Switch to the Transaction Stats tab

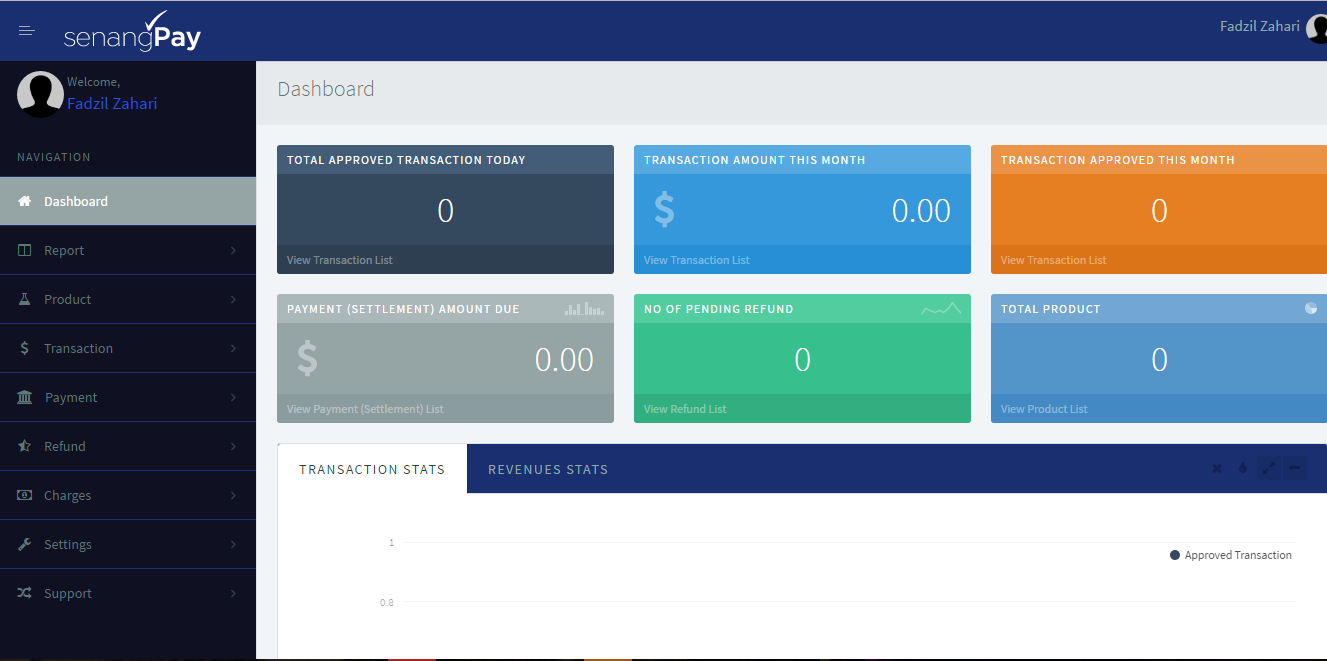[x=372, y=469]
